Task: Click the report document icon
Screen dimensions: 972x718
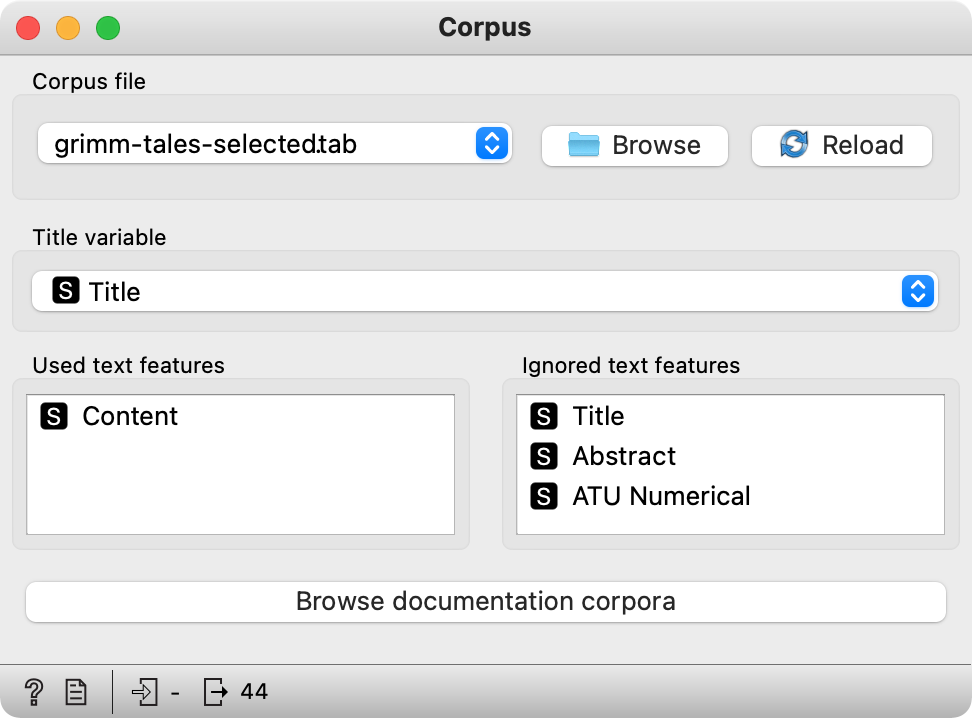Action: click(76, 692)
